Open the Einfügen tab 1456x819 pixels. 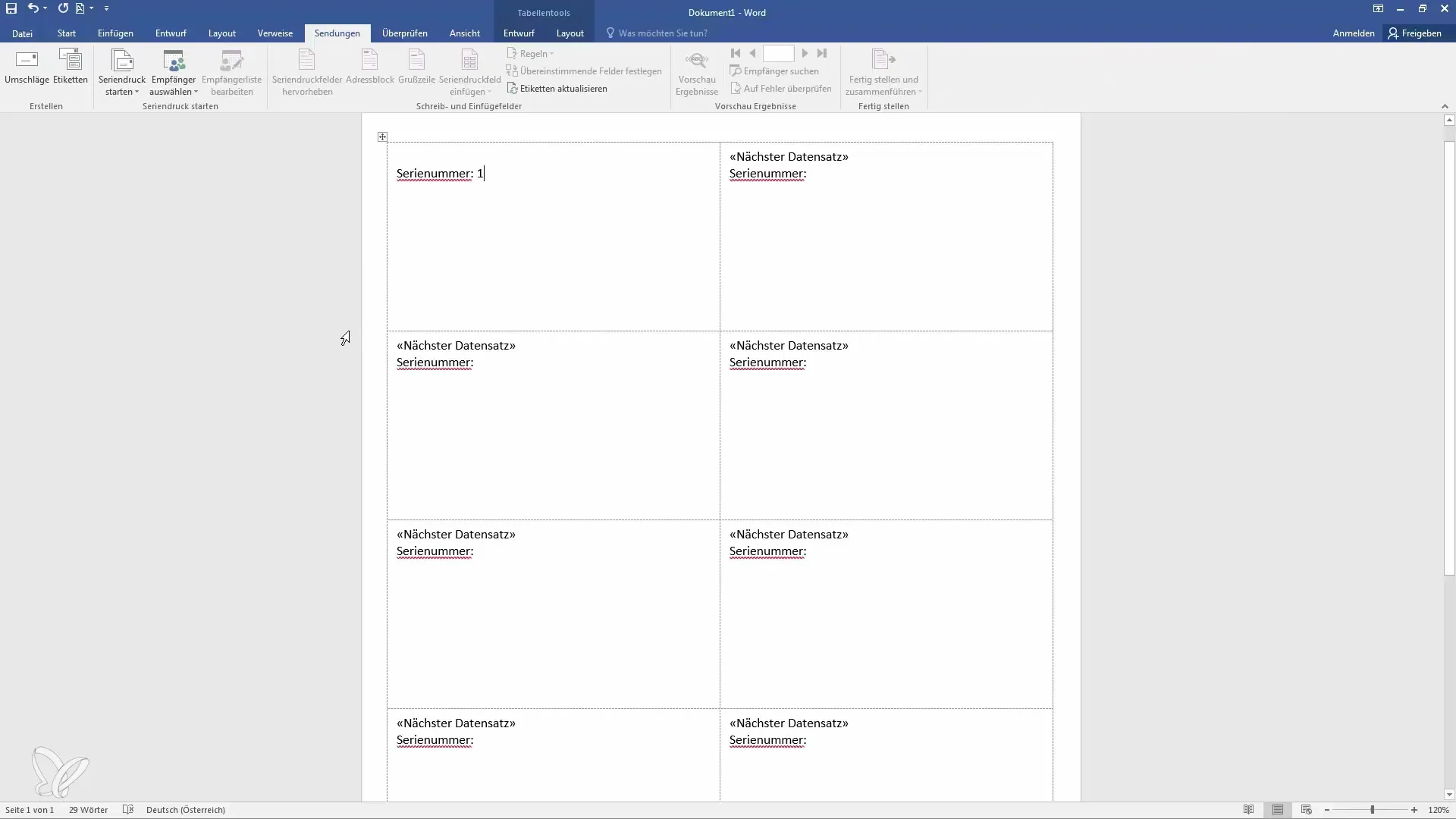pos(115,33)
